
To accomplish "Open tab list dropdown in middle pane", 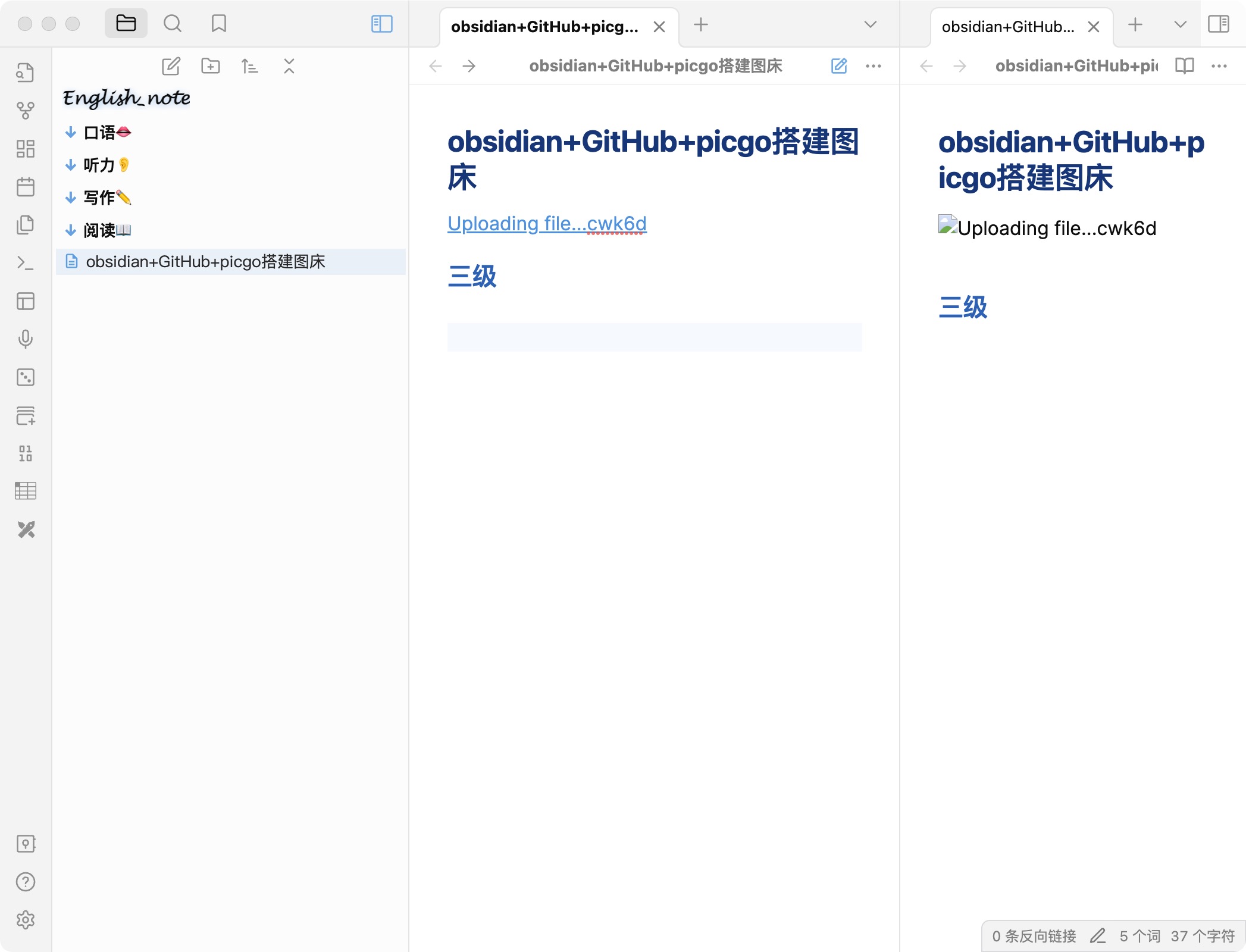I will [x=870, y=24].
